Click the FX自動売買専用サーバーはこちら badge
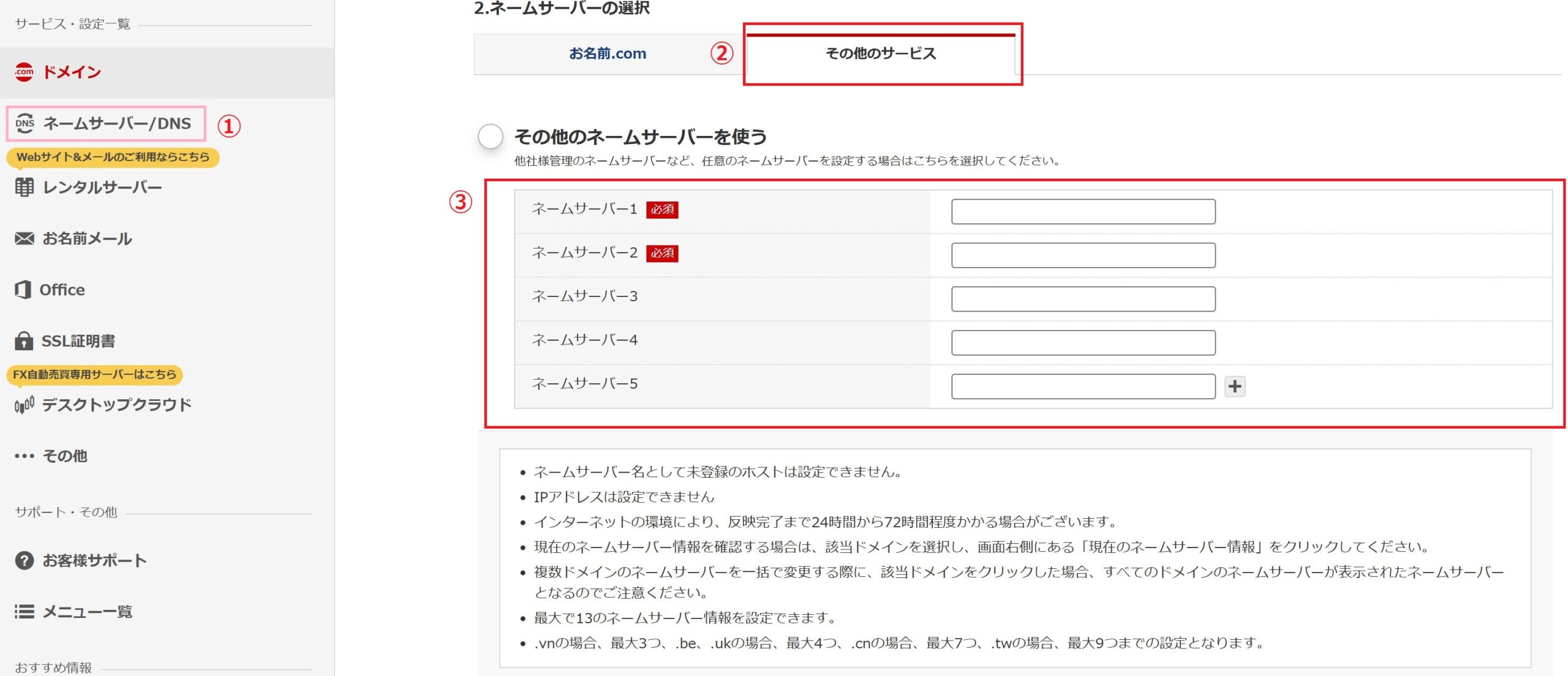 (94, 374)
